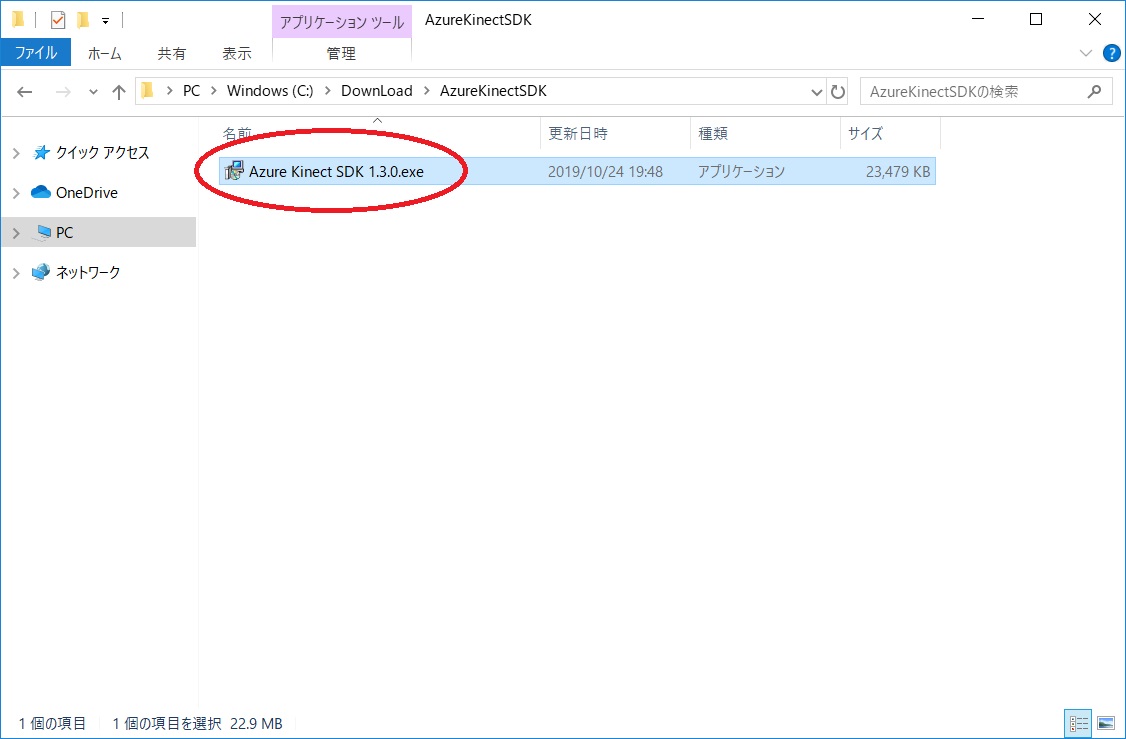
Task: Go forward with the right arrow
Action: pyautogui.click(x=63, y=91)
